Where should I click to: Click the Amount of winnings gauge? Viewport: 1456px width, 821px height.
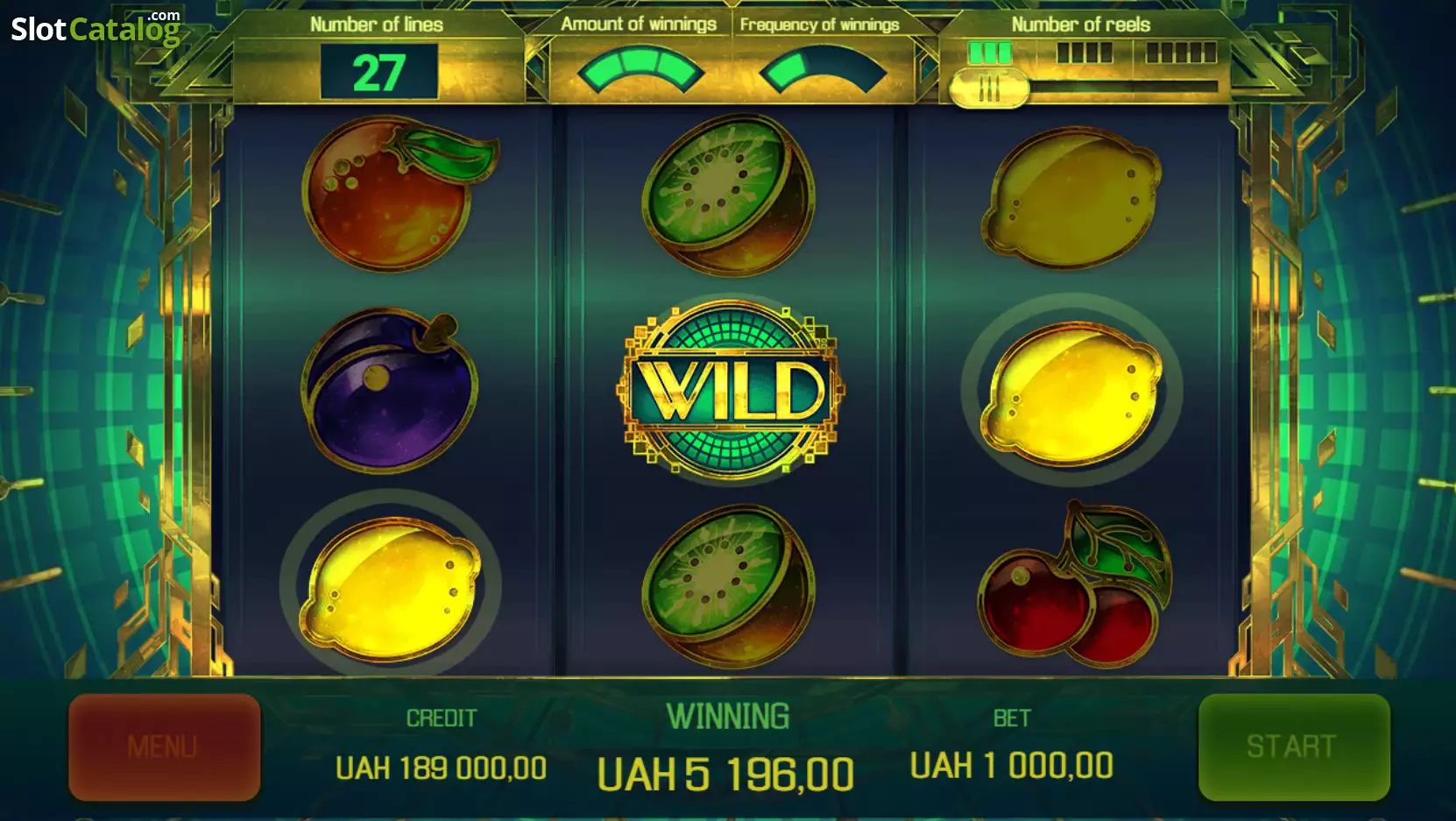[x=640, y=70]
